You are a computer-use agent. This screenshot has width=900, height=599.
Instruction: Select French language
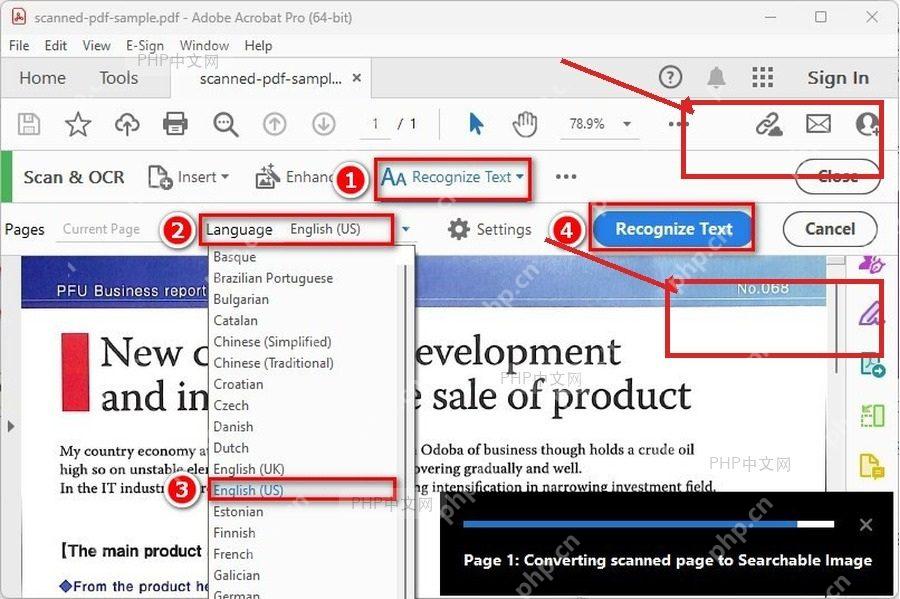(x=233, y=554)
